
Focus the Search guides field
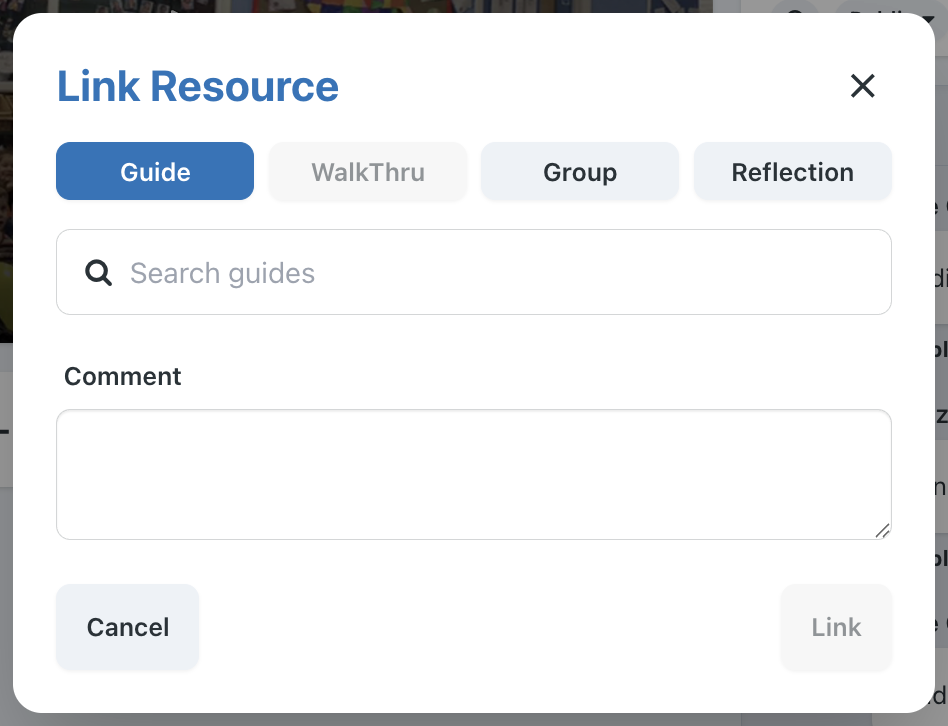pos(500,273)
